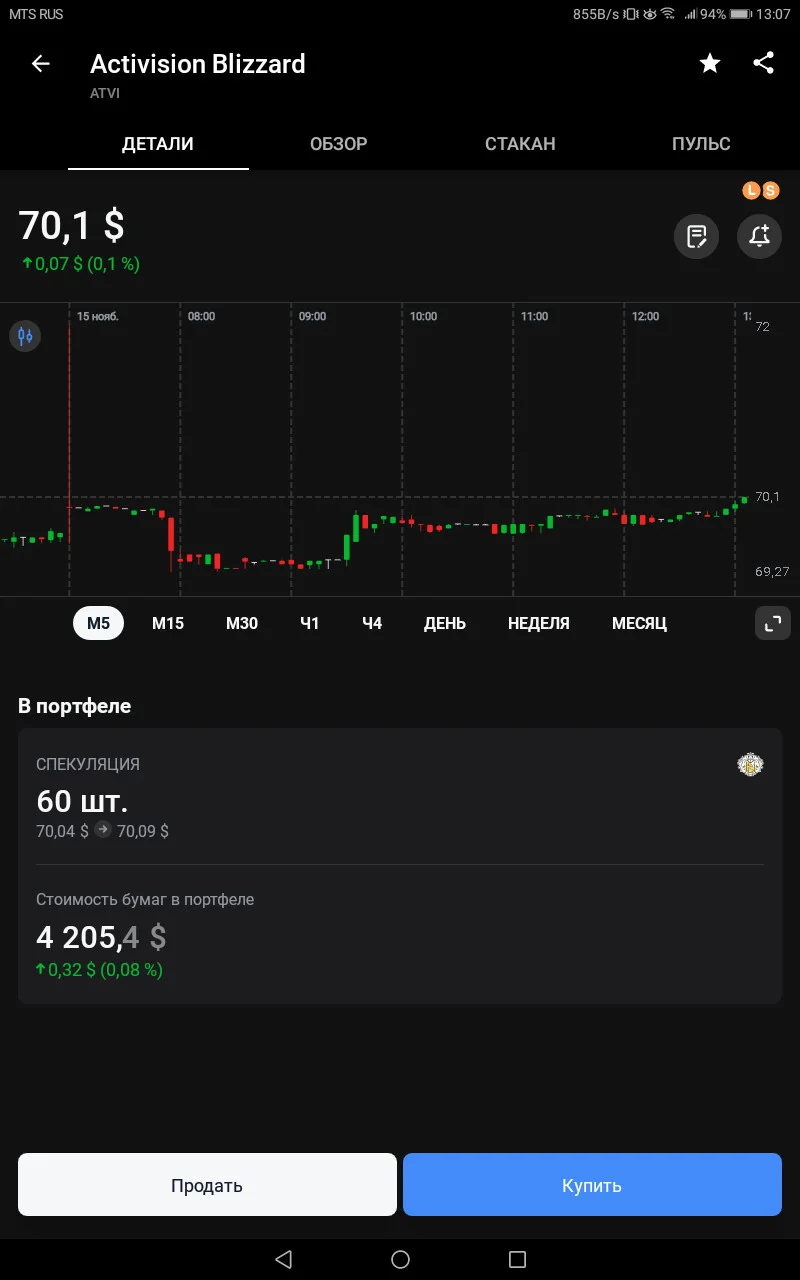Tap the current price 70,1 $
The height and width of the screenshot is (1280, 800).
(72, 225)
